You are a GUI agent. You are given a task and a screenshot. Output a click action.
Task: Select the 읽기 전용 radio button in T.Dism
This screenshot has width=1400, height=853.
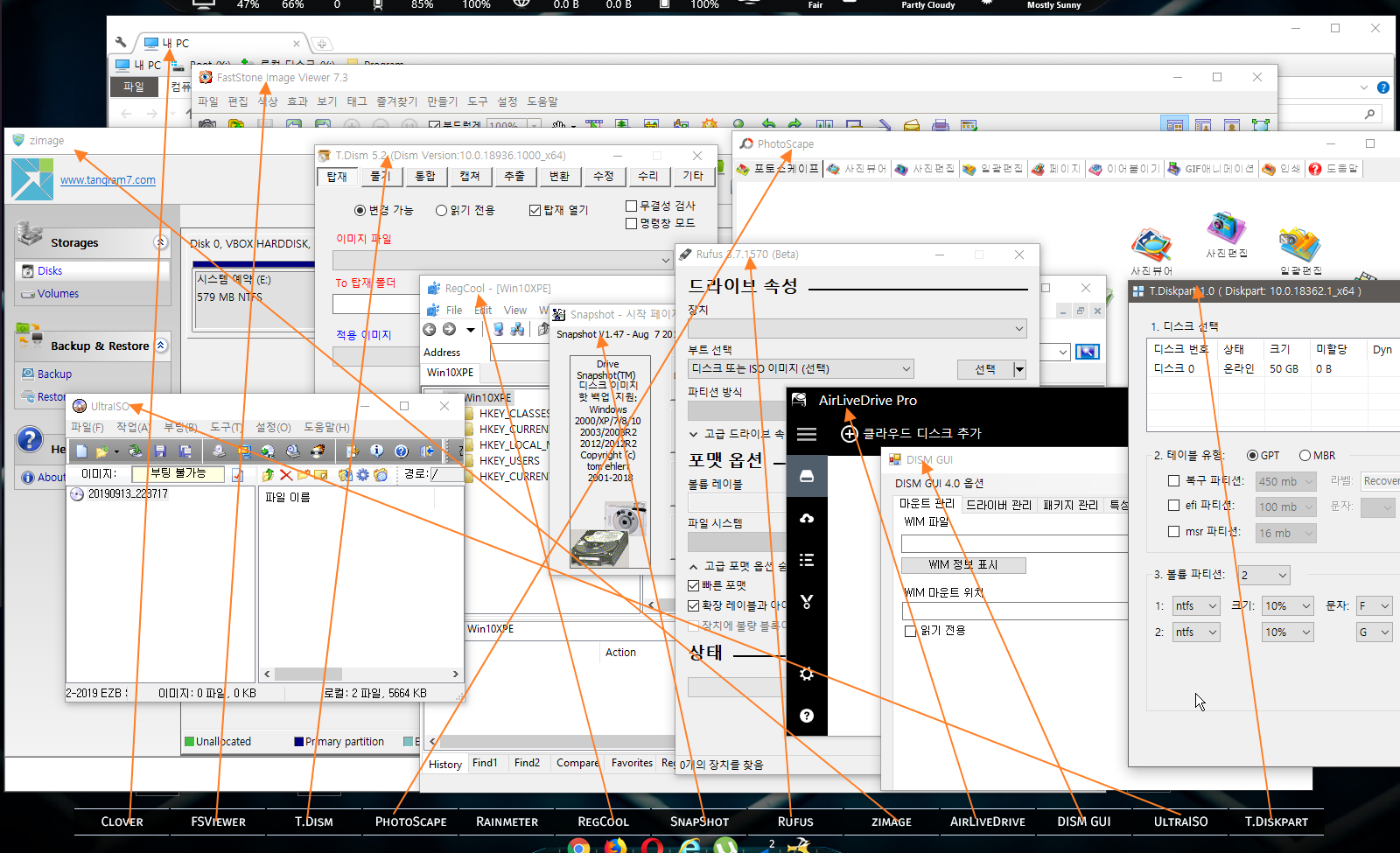coord(441,210)
